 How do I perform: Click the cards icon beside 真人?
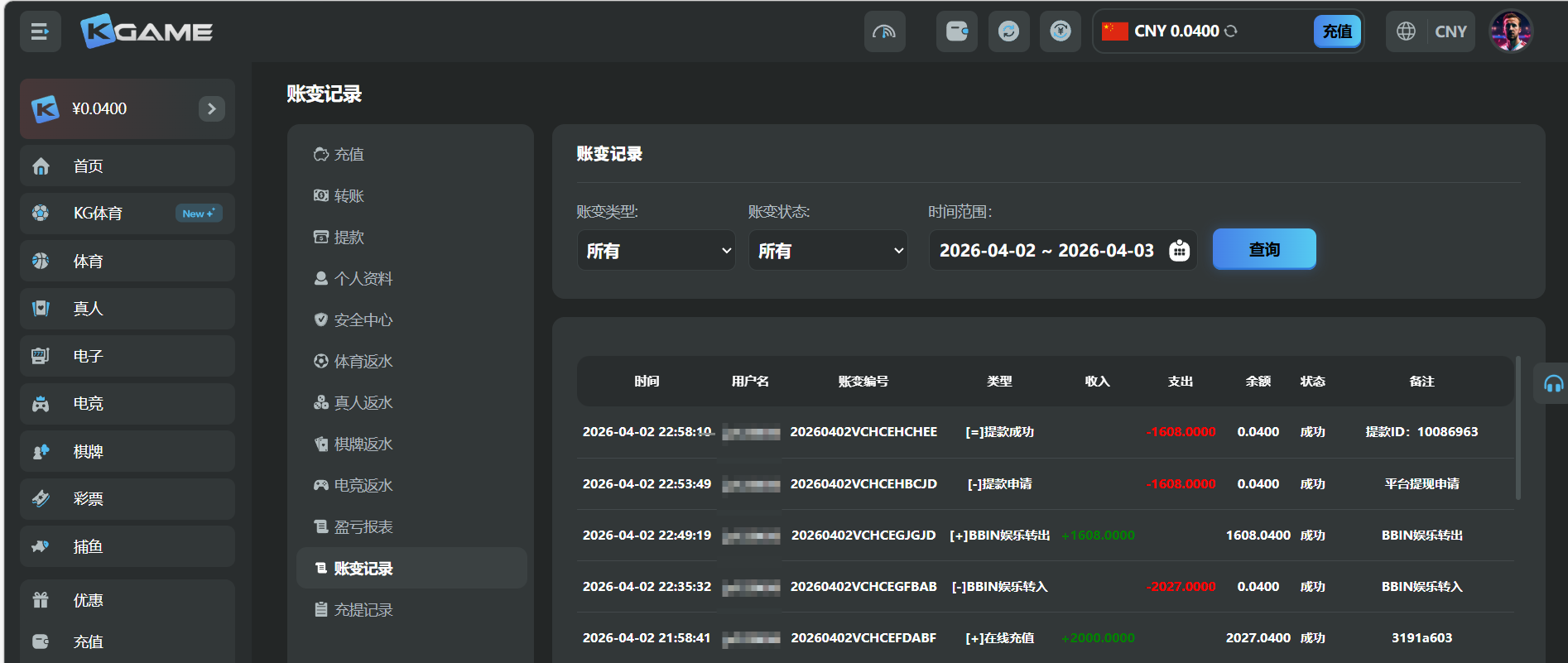(41, 309)
